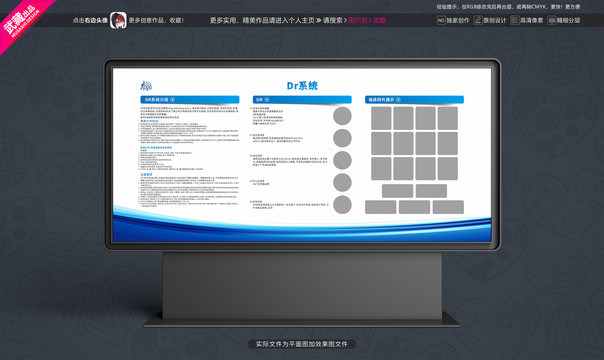
Task: Open the pink 用户名>武藏 link
Action: (367, 20)
